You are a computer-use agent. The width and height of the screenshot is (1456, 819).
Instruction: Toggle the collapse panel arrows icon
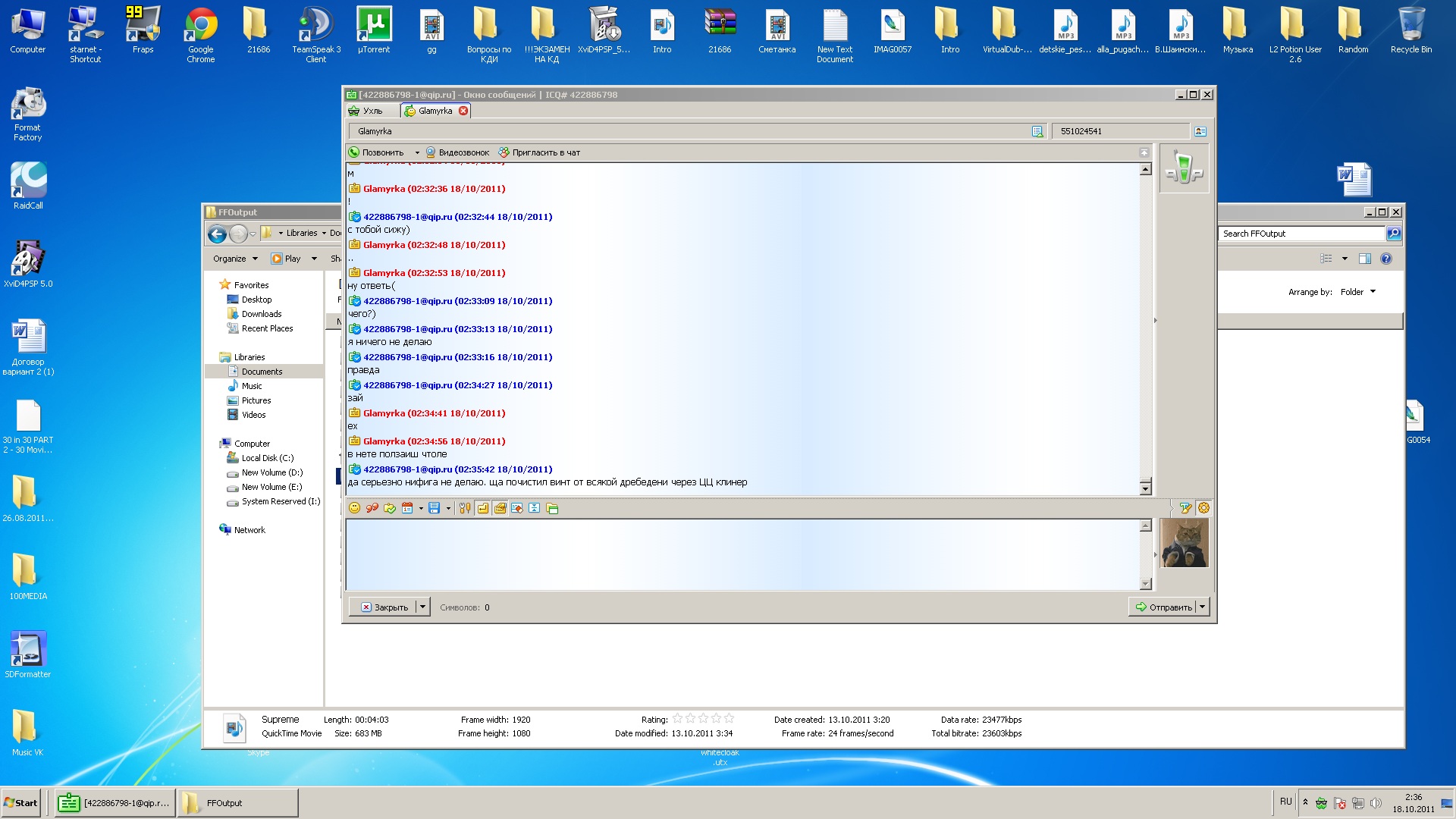coord(534,508)
